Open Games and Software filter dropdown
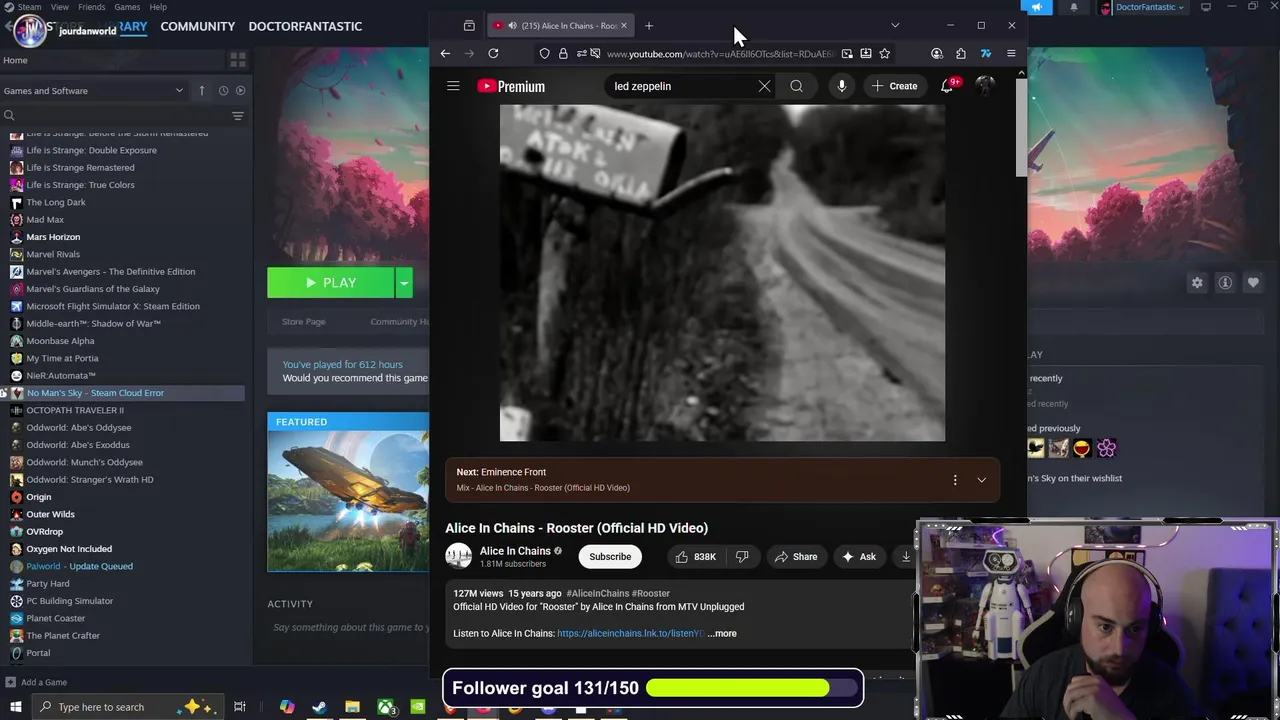Viewport: 1280px width, 720px height. [x=94, y=90]
